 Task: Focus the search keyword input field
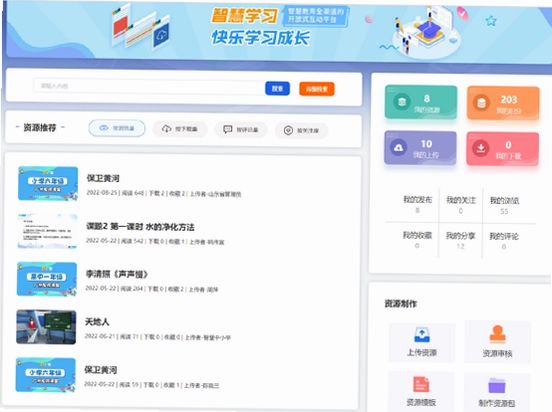coord(149,86)
